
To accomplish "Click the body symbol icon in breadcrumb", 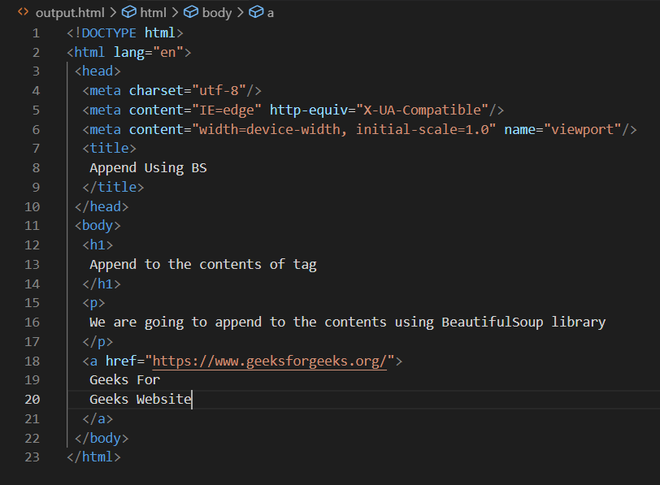I will pyautogui.click(x=190, y=12).
